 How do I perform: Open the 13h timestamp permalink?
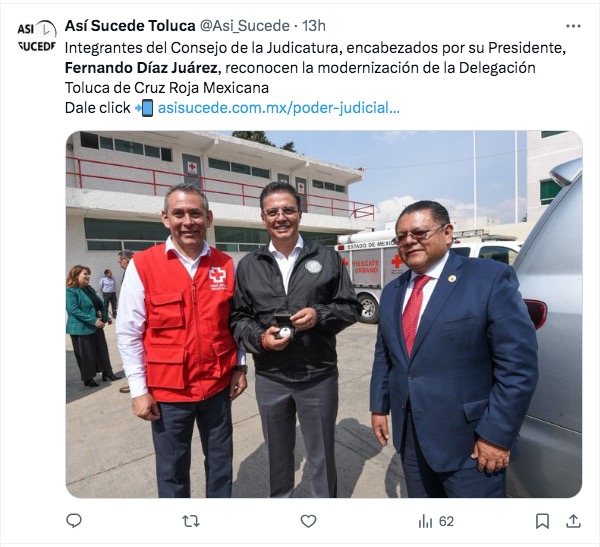point(314,26)
